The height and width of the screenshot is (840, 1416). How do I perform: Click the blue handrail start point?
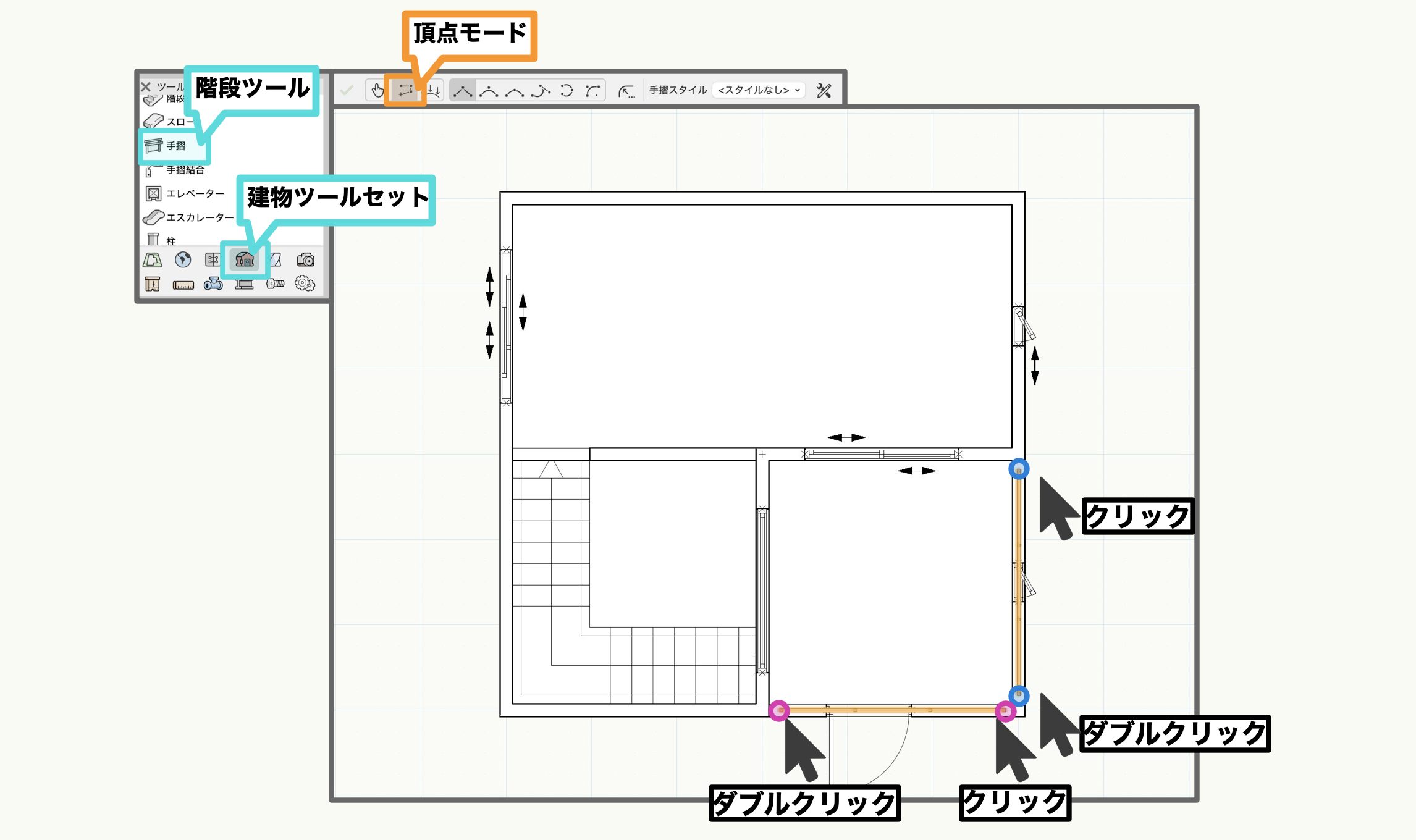[x=1019, y=469]
